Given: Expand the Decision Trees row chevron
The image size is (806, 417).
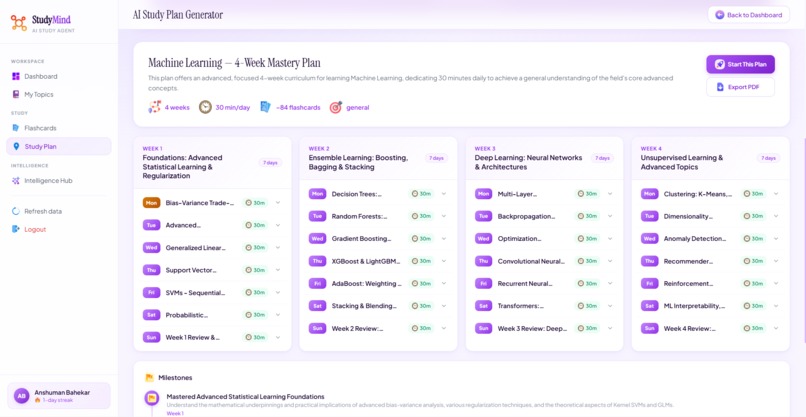Looking at the screenshot, I should point(444,194).
